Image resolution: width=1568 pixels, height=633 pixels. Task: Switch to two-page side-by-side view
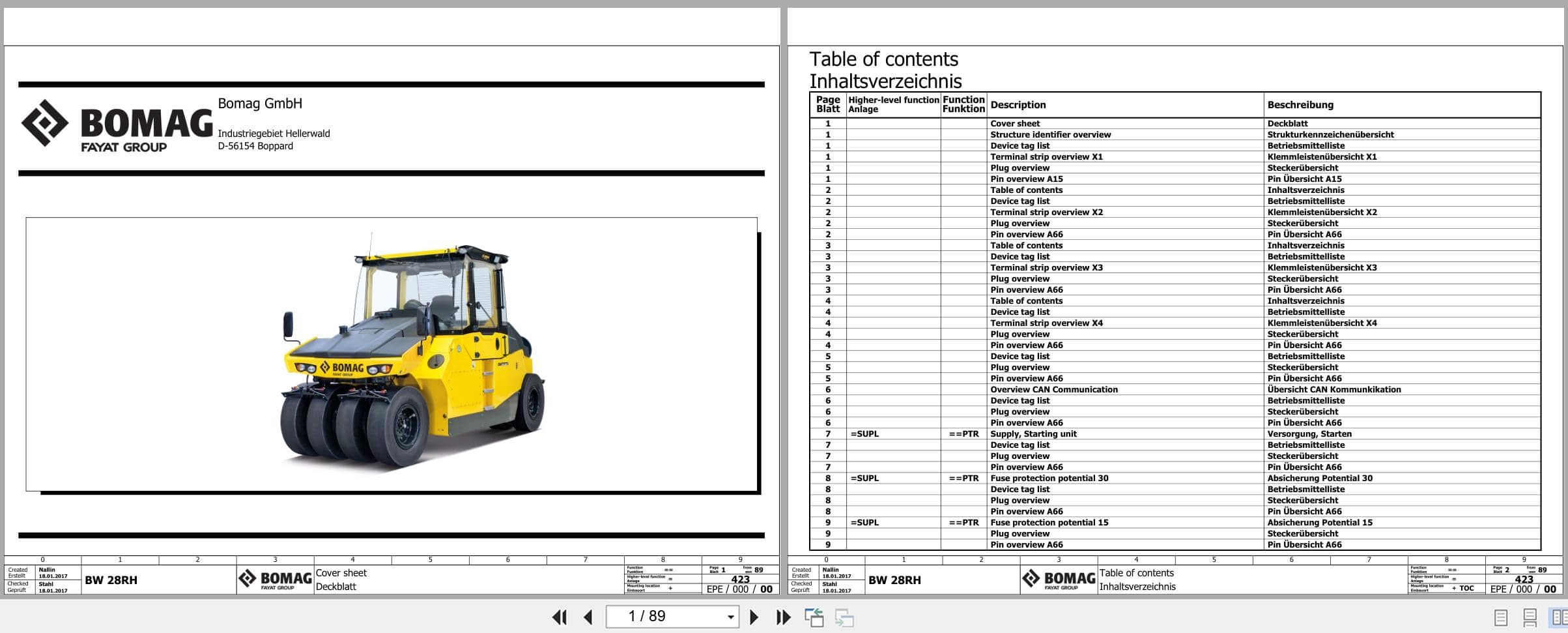1558,617
